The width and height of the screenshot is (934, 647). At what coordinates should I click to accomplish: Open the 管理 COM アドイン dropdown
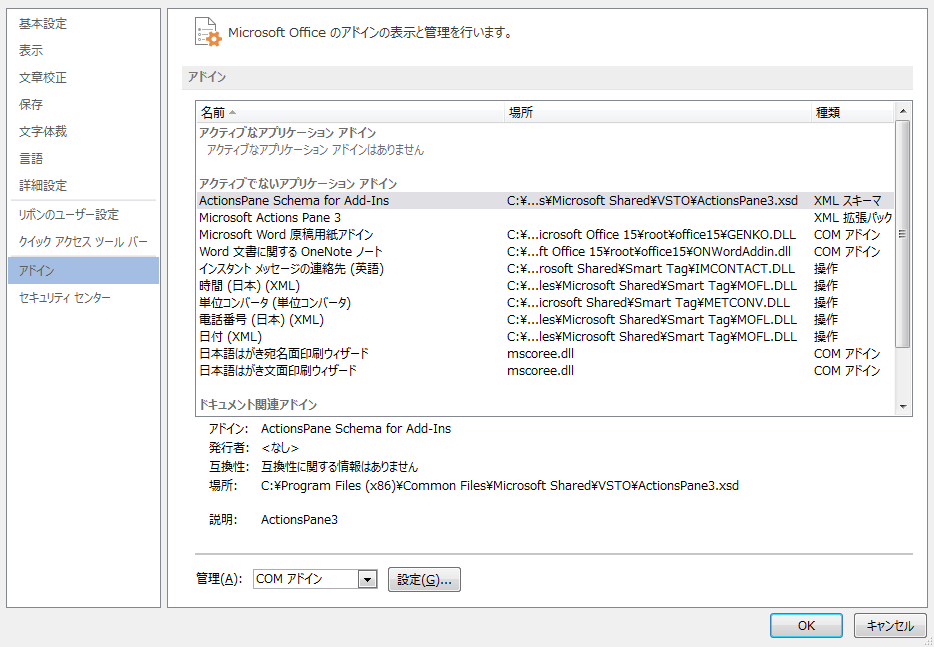tap(369, 578)
